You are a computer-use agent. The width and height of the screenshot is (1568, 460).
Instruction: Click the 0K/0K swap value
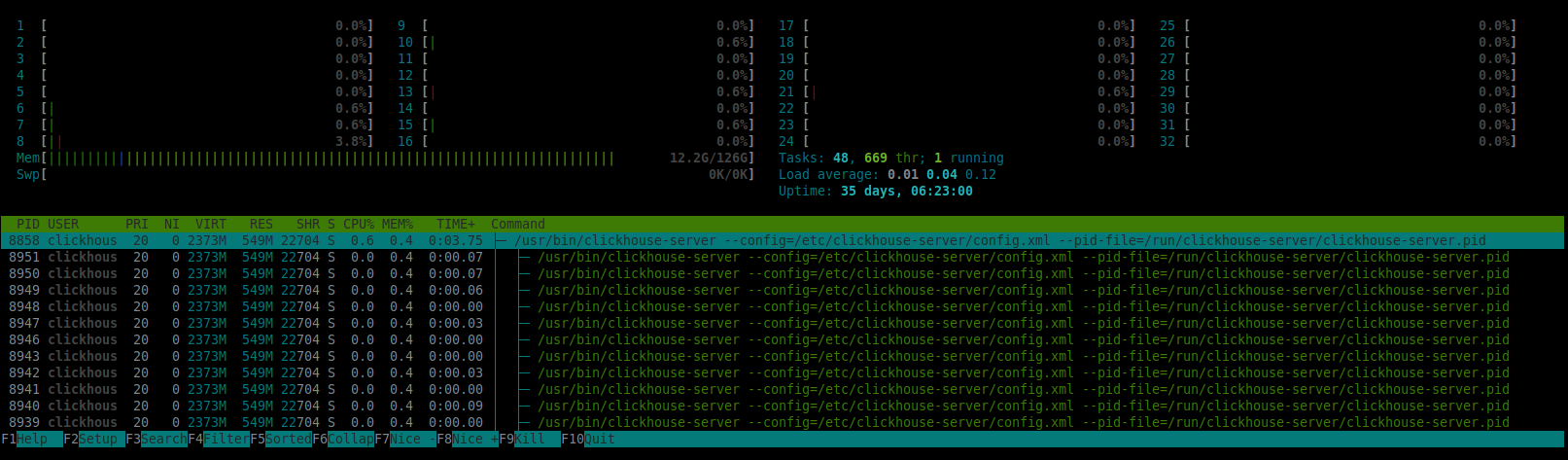coord(730,174)
